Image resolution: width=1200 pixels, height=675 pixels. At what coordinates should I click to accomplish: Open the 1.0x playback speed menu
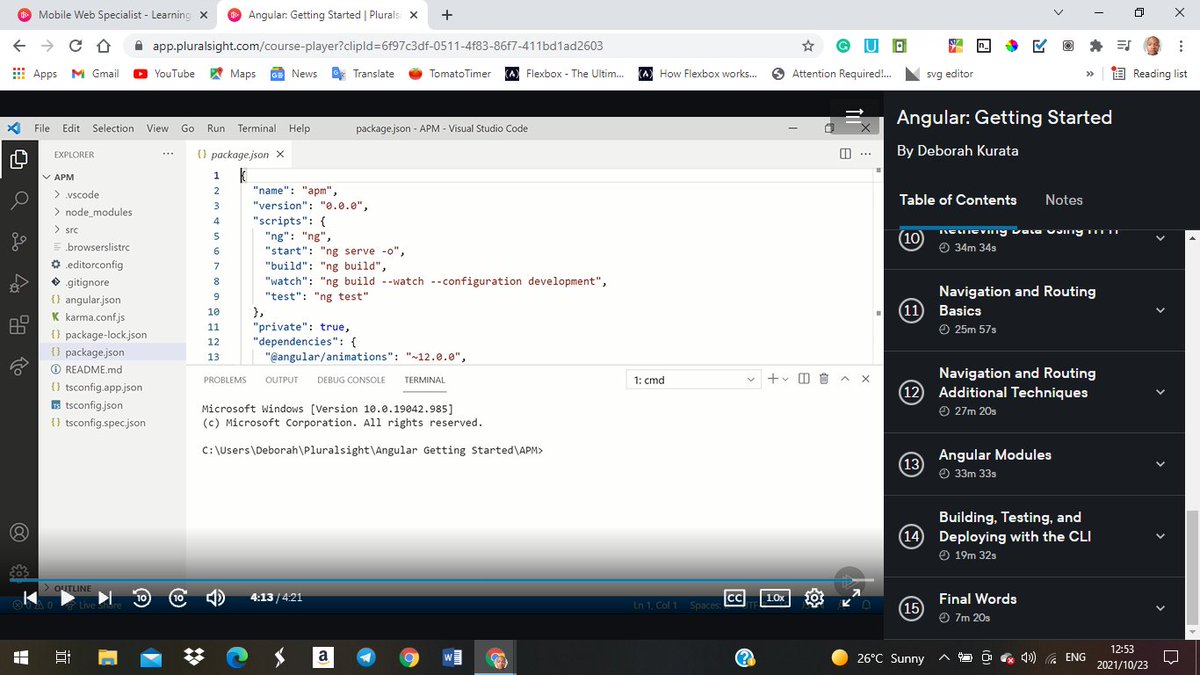[x=775, y=598]
